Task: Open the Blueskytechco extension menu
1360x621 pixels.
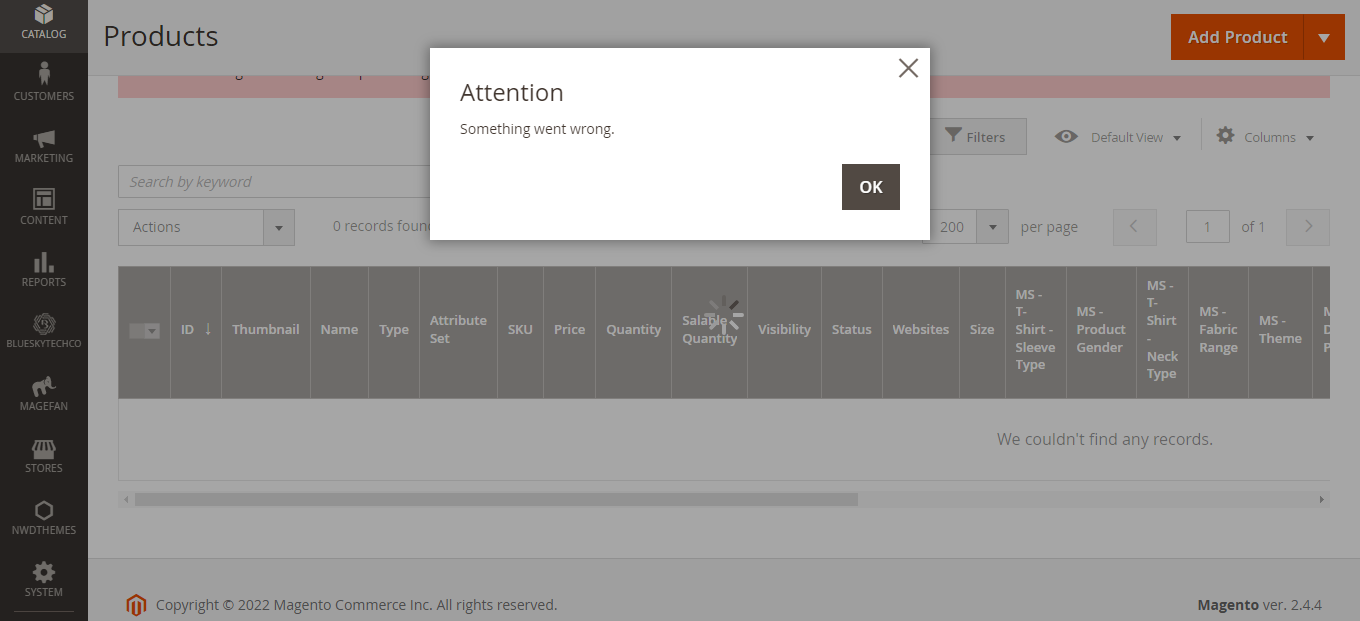Action: click(x=44, y=329)
